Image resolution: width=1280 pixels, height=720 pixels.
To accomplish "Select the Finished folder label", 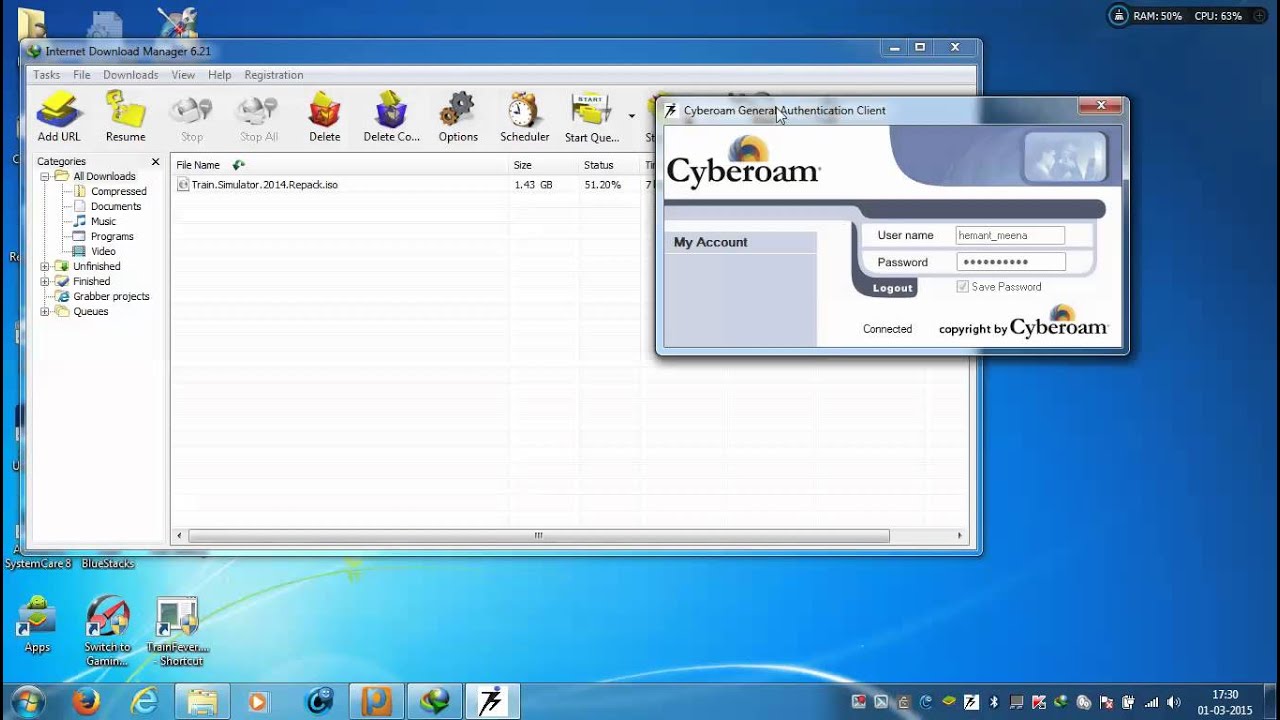I will tap(91, 281).
